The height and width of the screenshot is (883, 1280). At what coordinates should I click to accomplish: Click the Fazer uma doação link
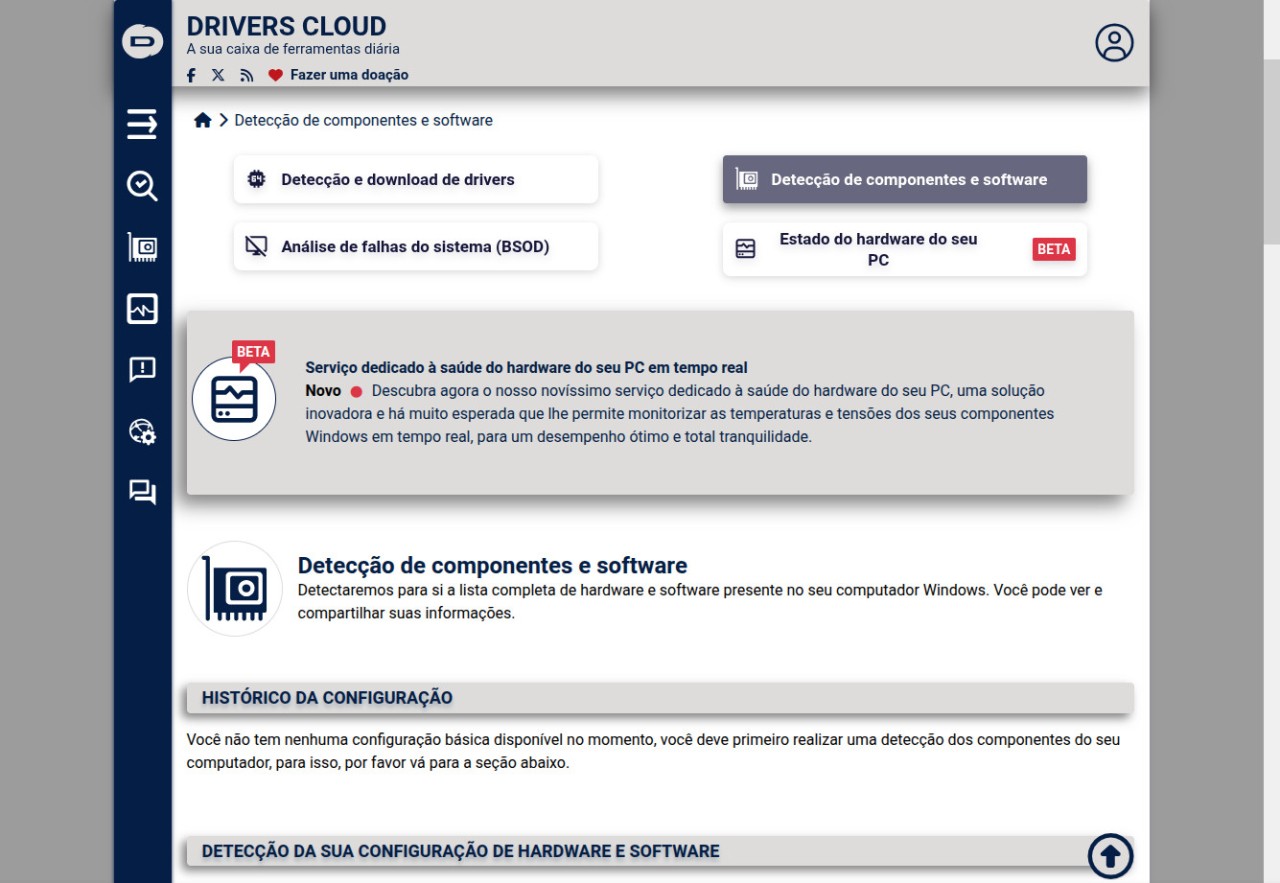pyautogui.click(x=348, y=75)
